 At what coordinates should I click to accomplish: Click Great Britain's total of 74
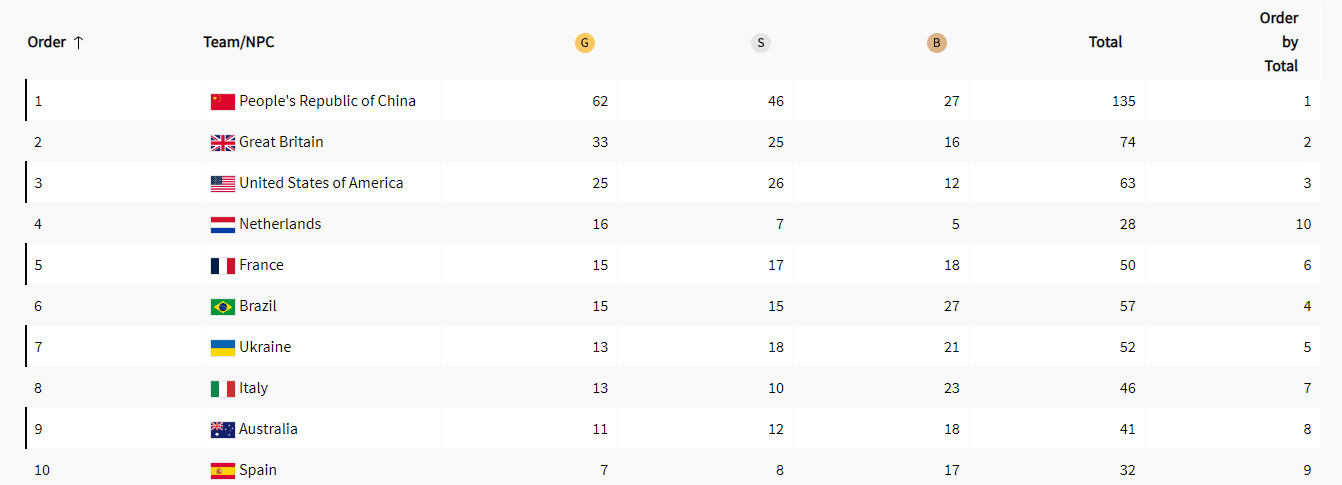[1127, 142]
